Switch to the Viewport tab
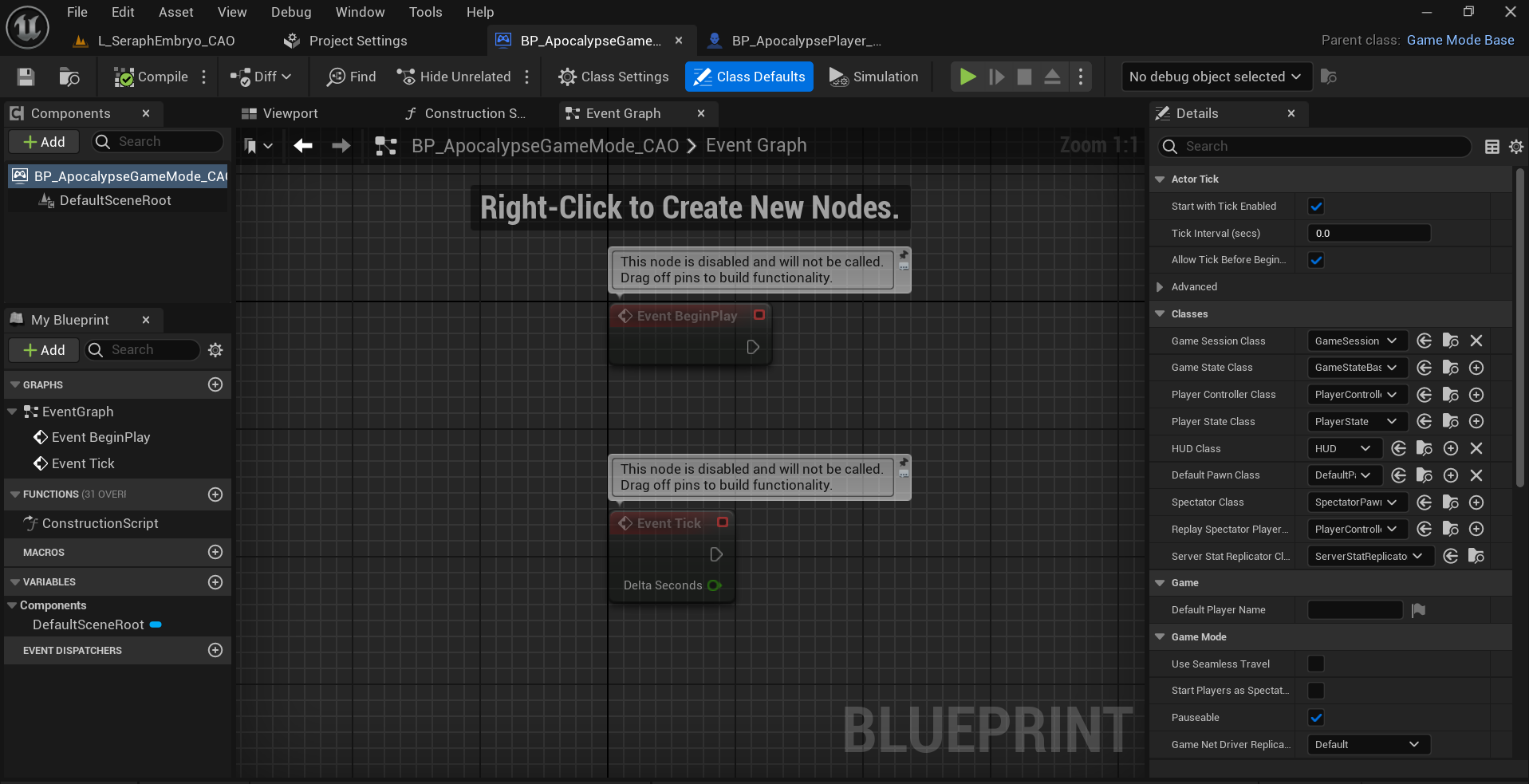This screenshot has height=784, width=1529. click(280, 113)
